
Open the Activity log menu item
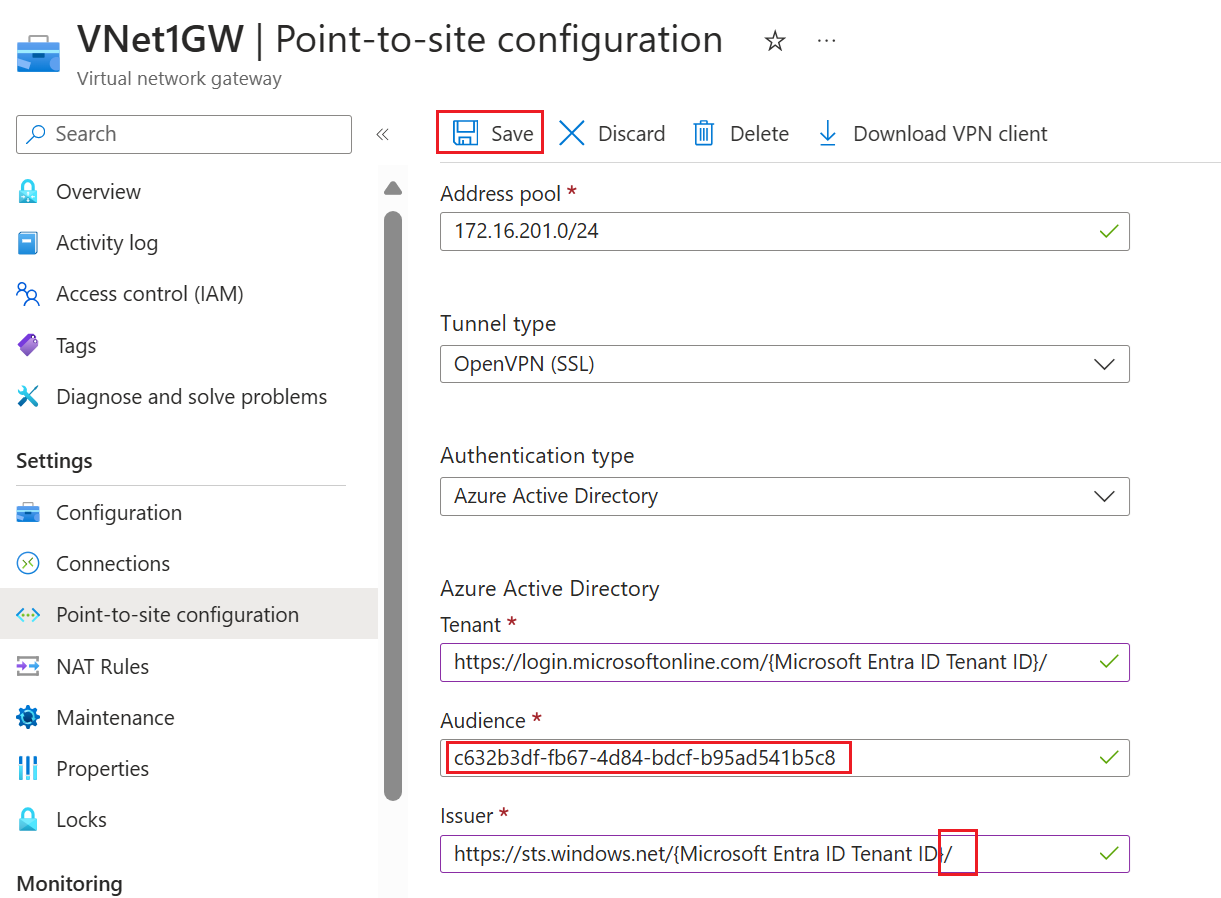point(106,243)
